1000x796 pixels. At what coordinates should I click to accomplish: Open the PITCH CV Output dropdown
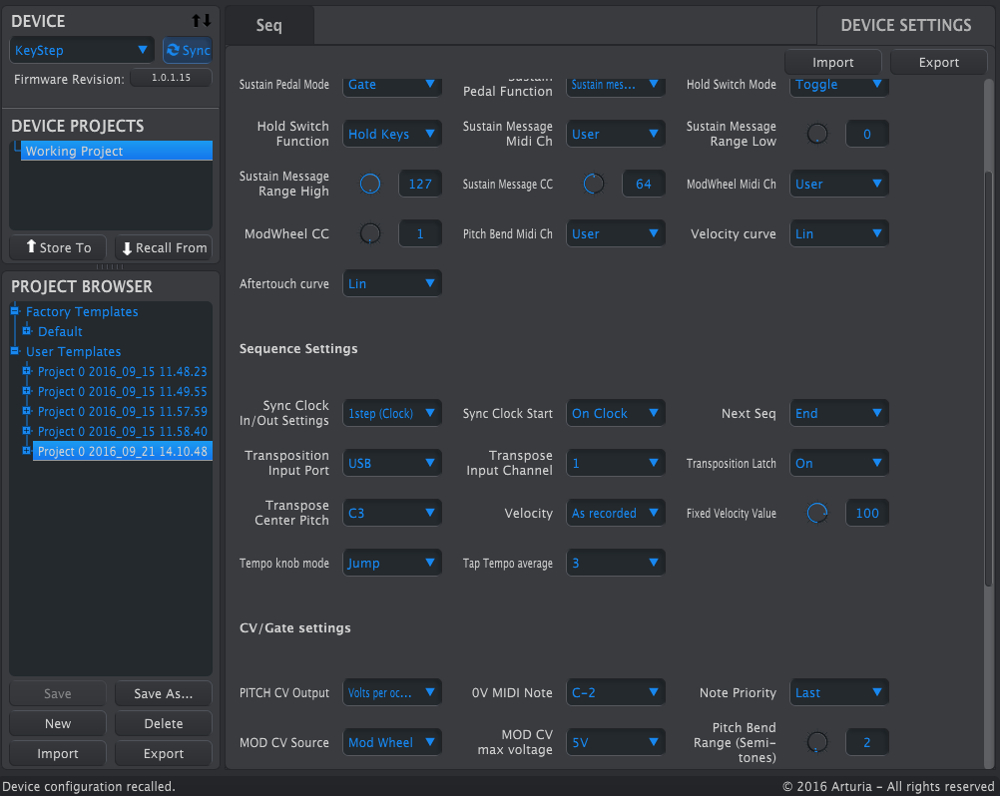[392, 691]
